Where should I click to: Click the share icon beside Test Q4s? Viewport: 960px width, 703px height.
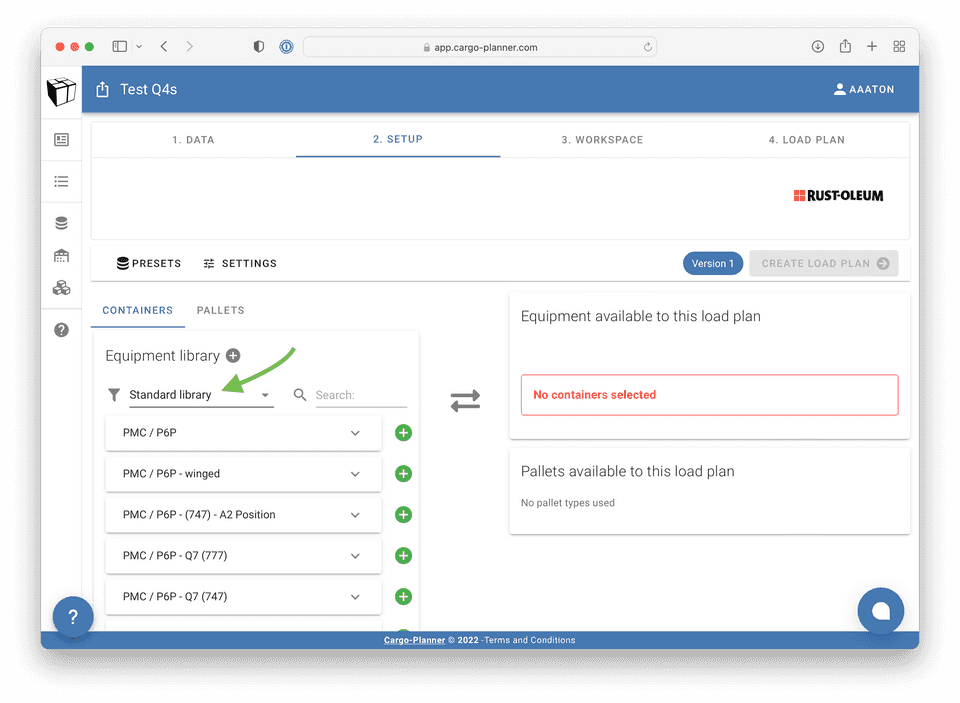102,90
